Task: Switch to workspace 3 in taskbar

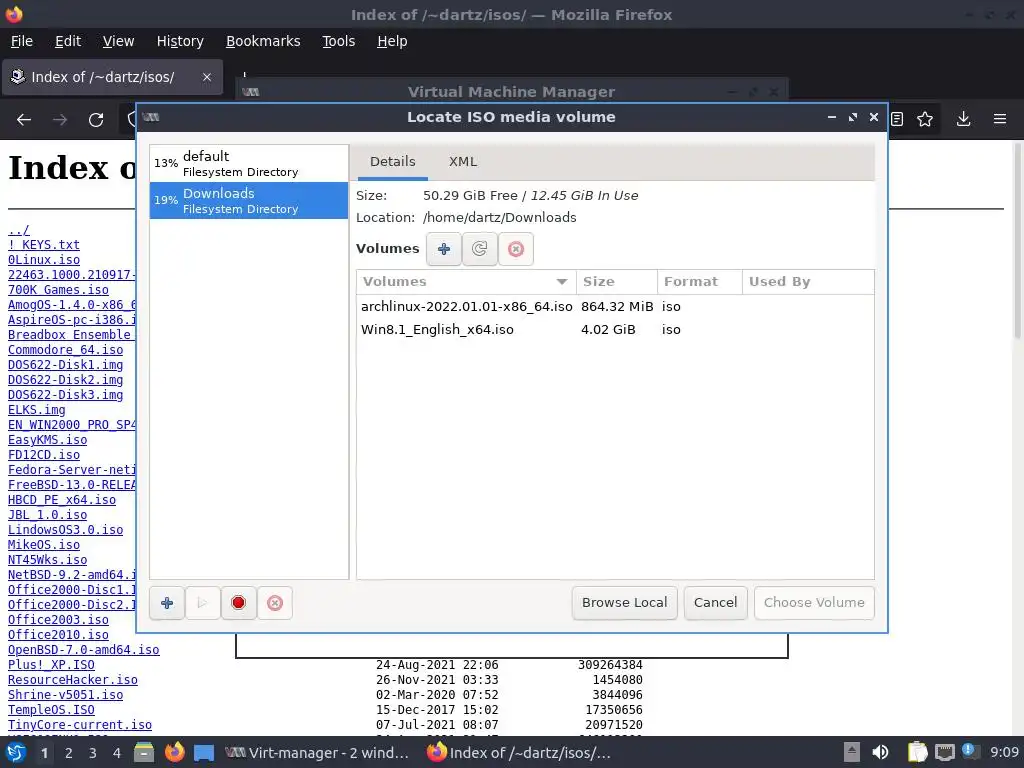Action: click(93, 753)
